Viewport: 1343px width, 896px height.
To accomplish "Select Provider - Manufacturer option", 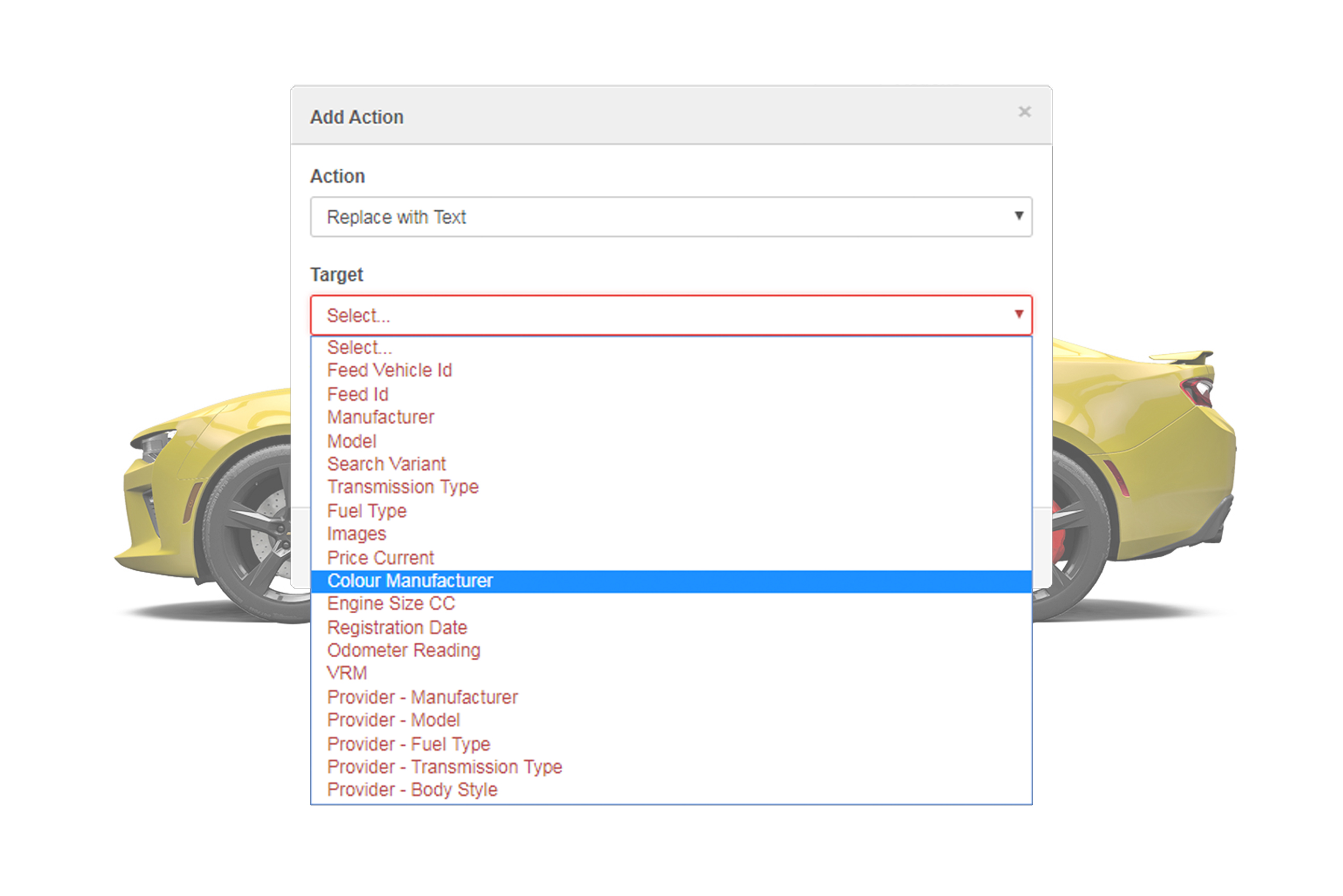I will click(671, 697).
